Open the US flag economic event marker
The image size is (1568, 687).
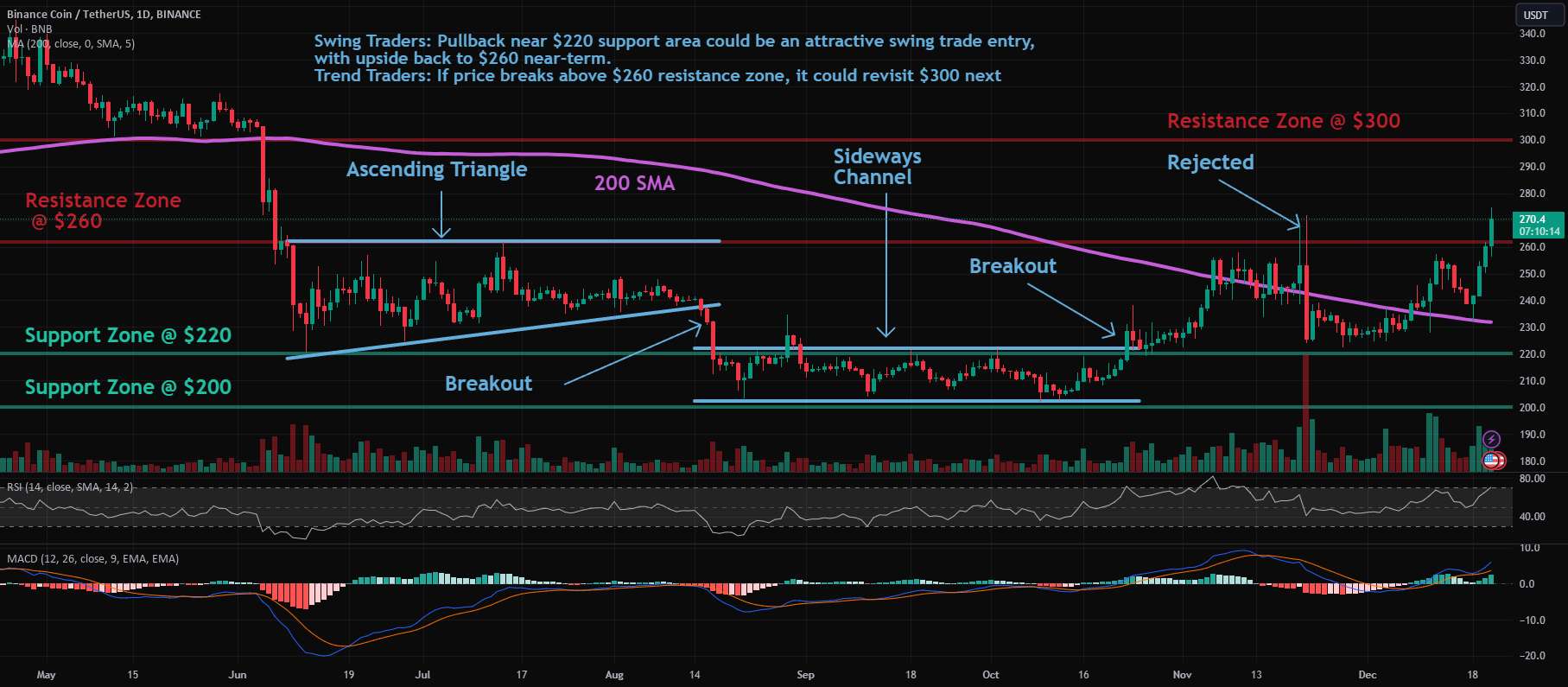pos(1493,461)
